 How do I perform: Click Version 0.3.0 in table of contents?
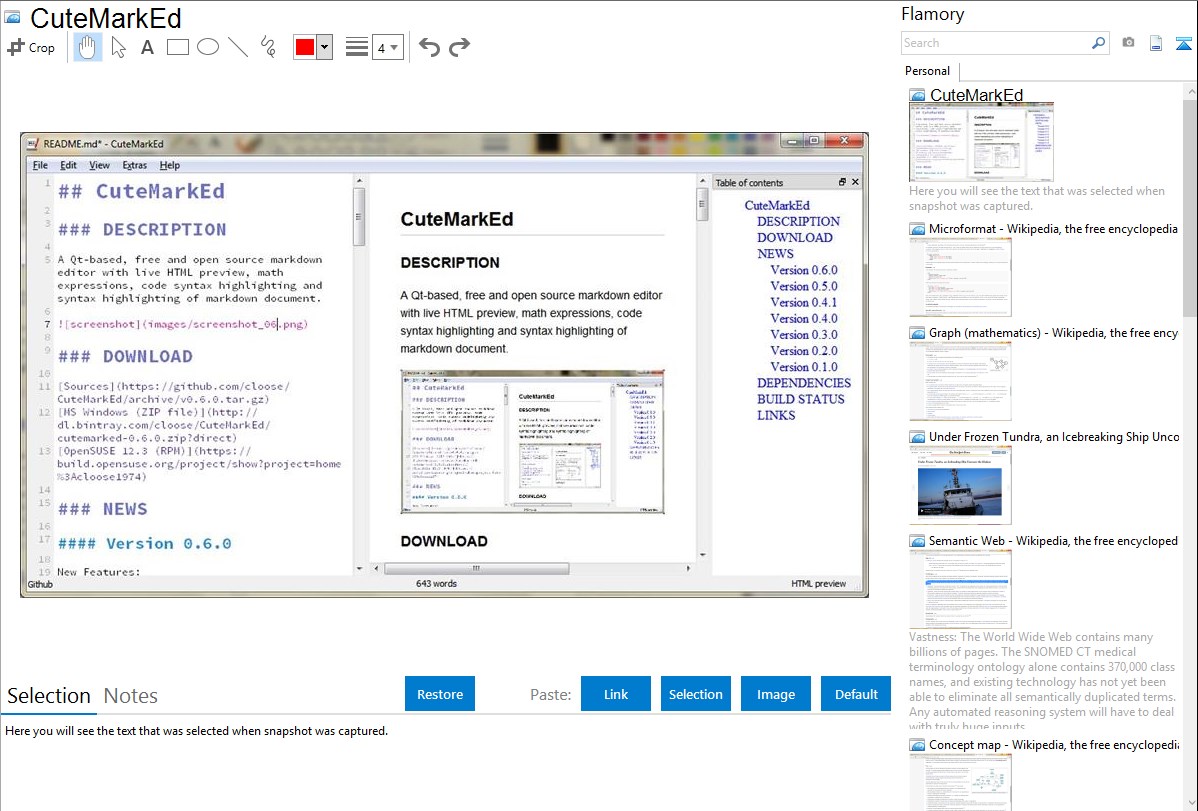(804, 335)
